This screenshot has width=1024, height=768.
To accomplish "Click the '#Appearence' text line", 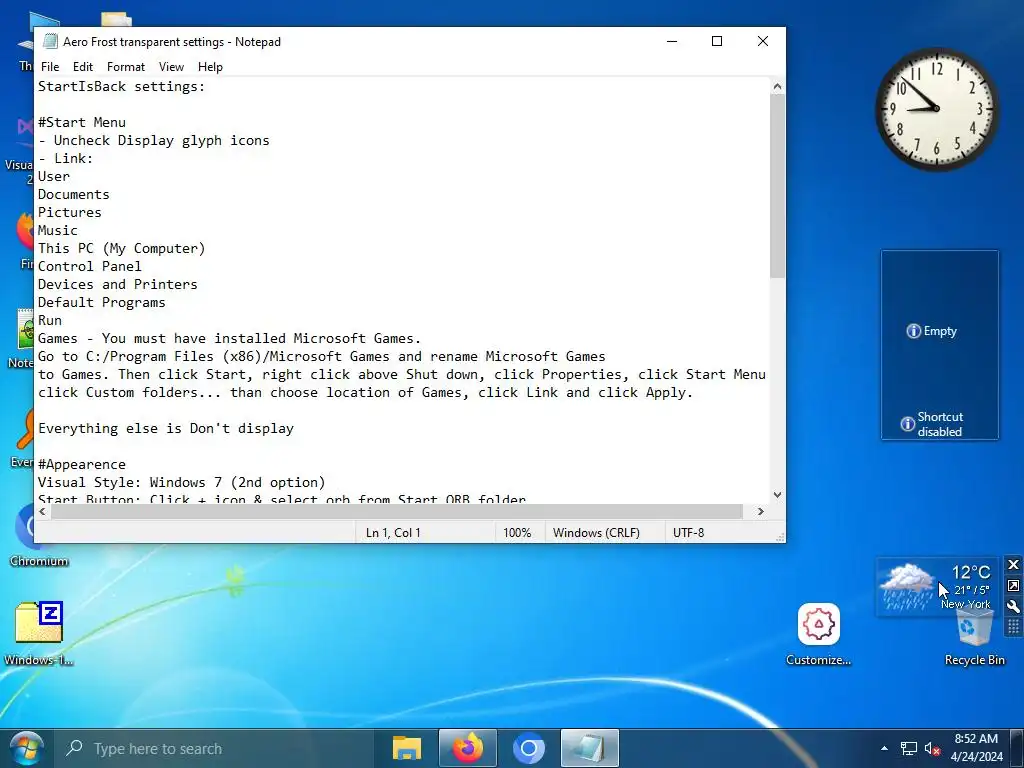I will pos(82,464).
